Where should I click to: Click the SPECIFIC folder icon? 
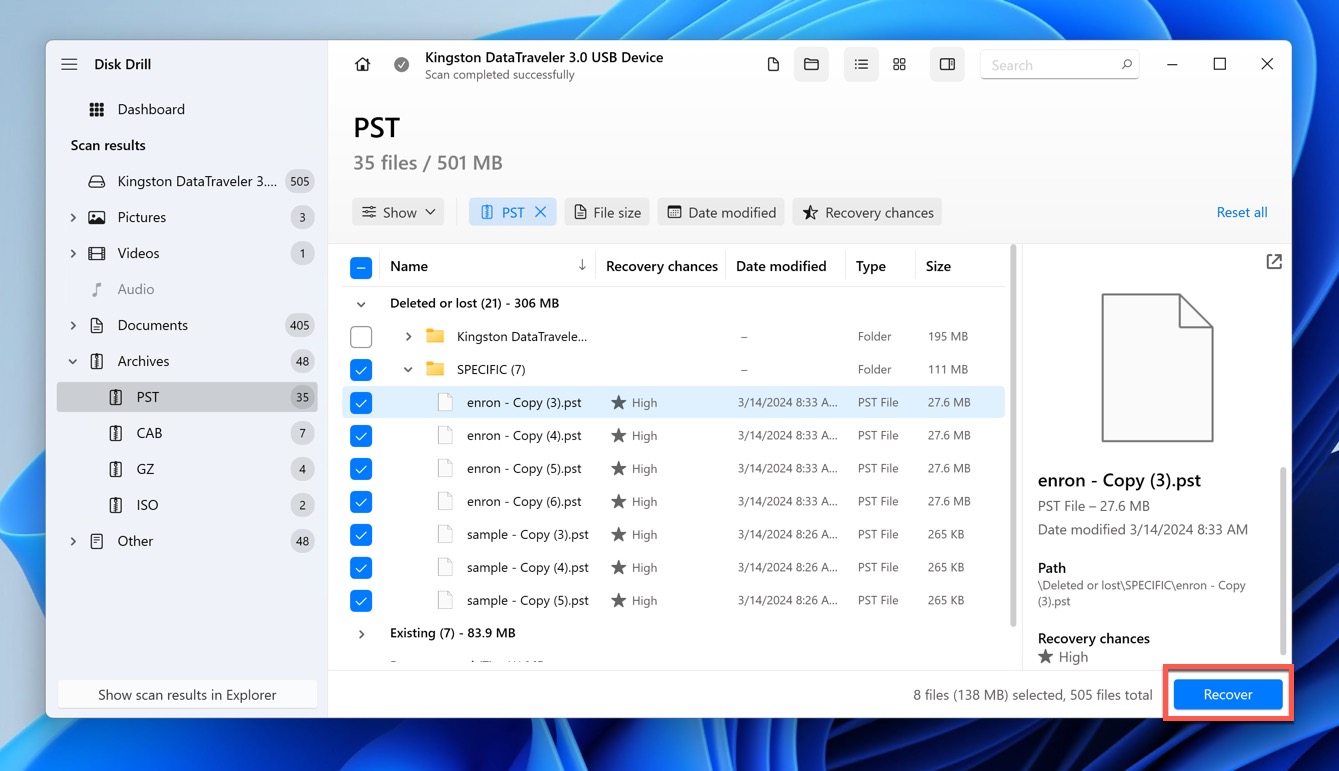435,369
